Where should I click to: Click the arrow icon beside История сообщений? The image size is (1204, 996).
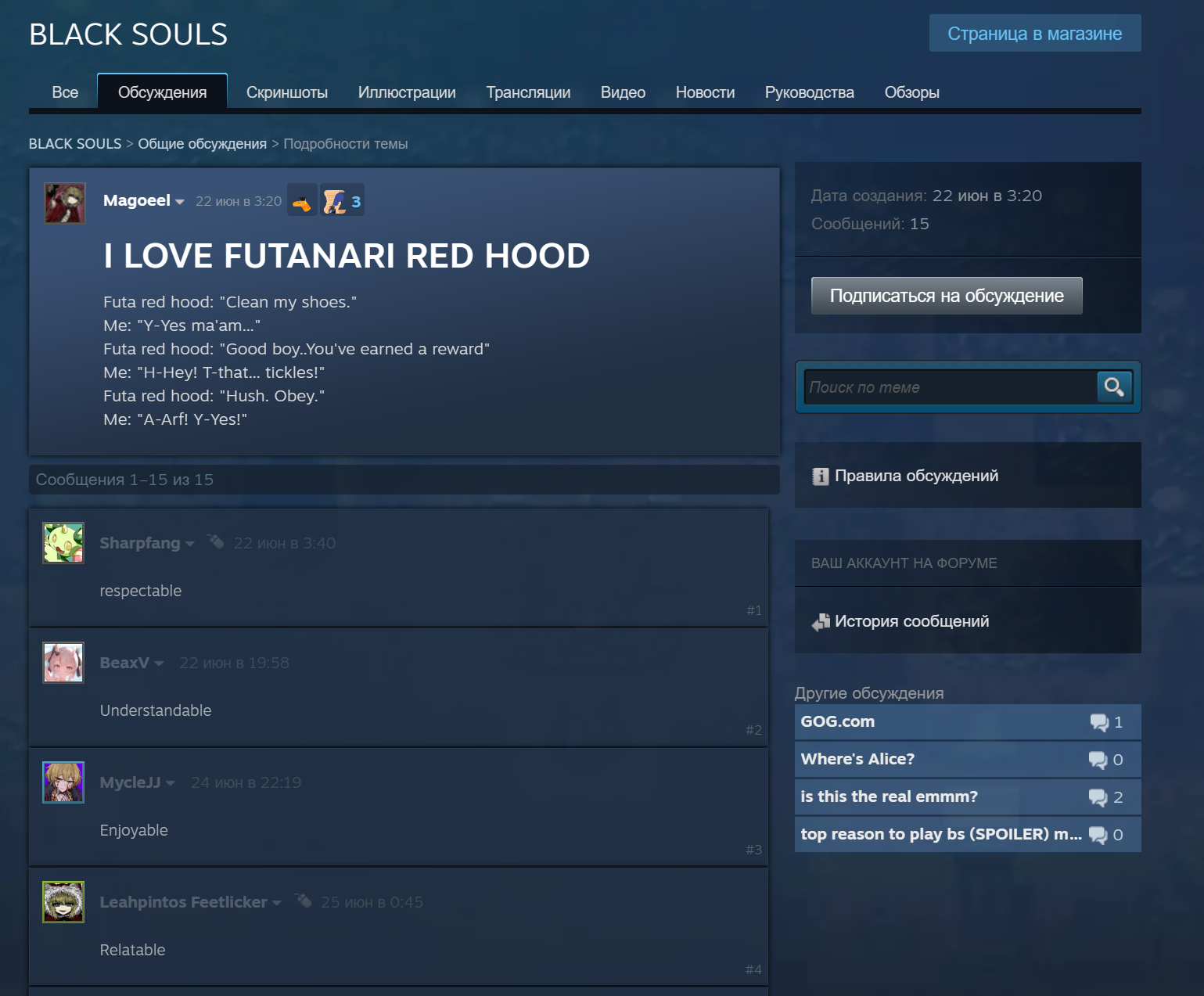coord(821,622)
